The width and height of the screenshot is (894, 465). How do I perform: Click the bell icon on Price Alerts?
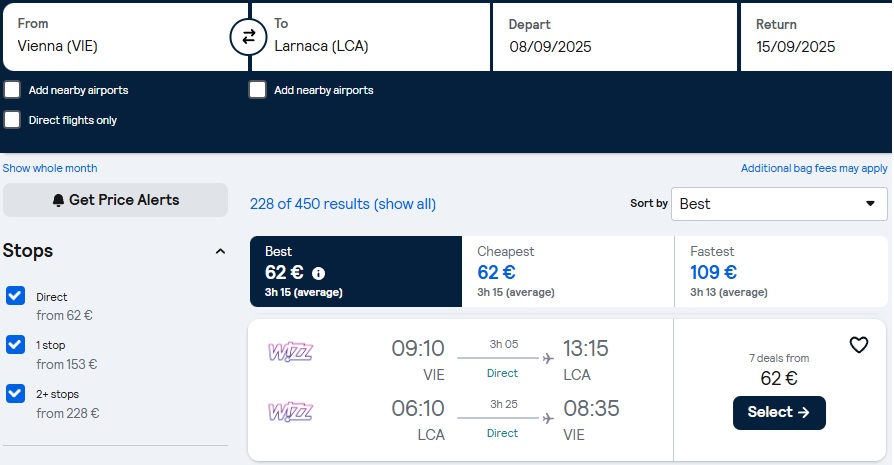58,200
